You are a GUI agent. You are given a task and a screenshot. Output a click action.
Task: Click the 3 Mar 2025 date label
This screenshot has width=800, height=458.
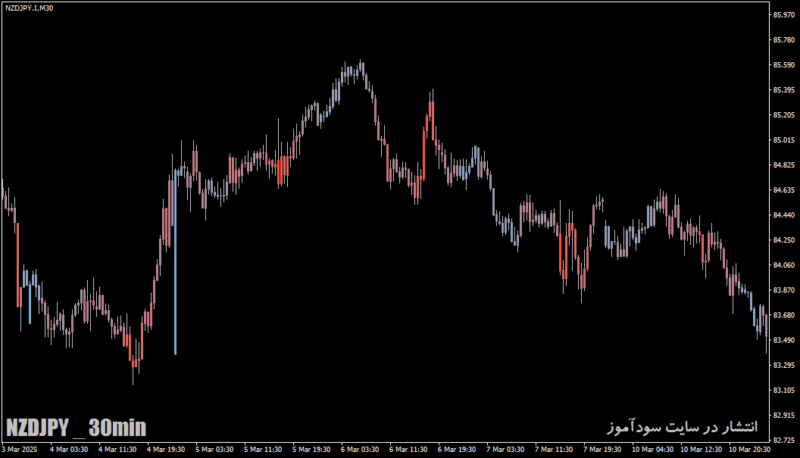19,449
